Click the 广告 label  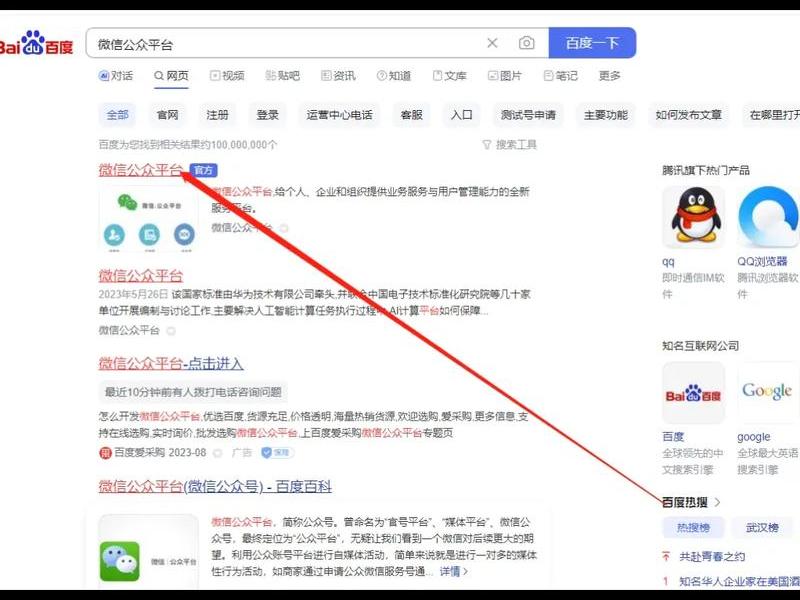coord(242,453)
